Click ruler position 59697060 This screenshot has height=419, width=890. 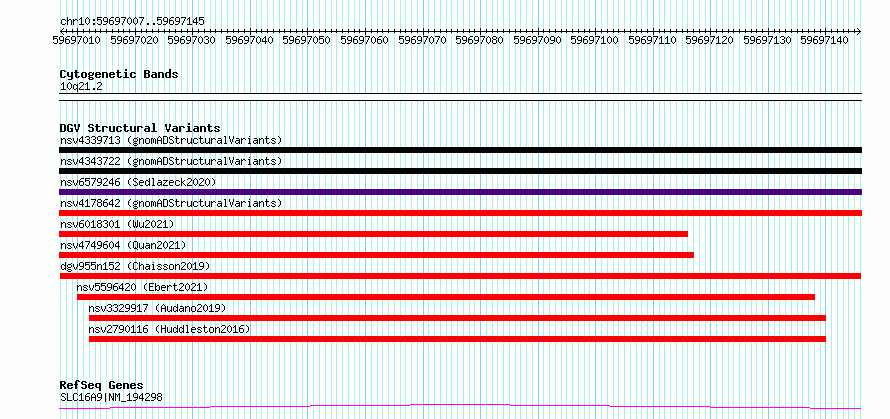point(365,40)
